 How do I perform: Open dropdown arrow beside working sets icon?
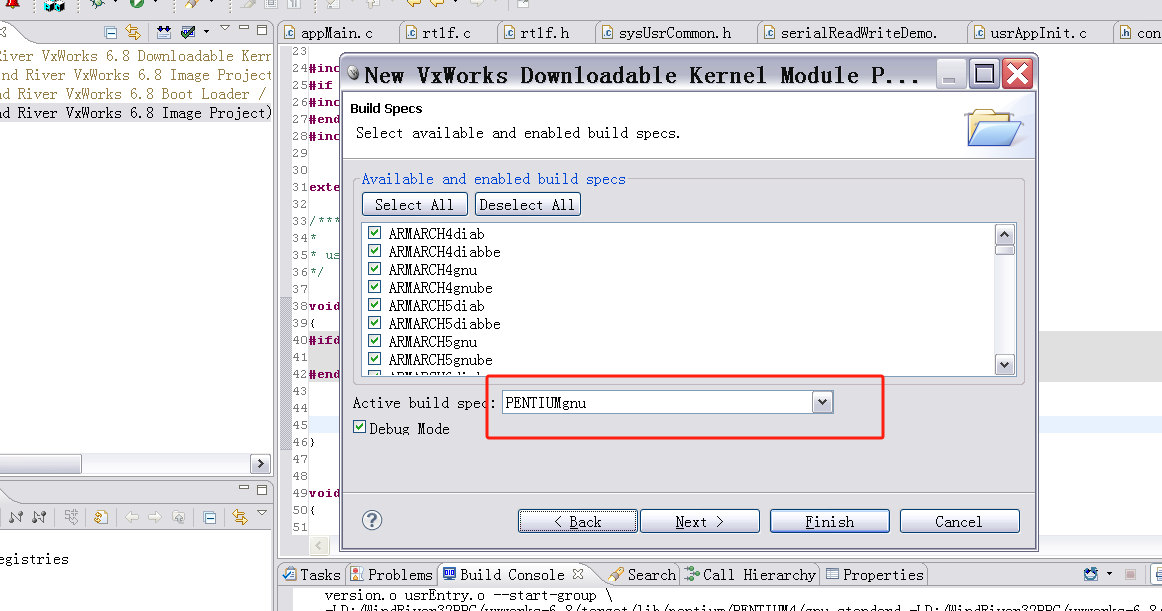click(207, 32)
